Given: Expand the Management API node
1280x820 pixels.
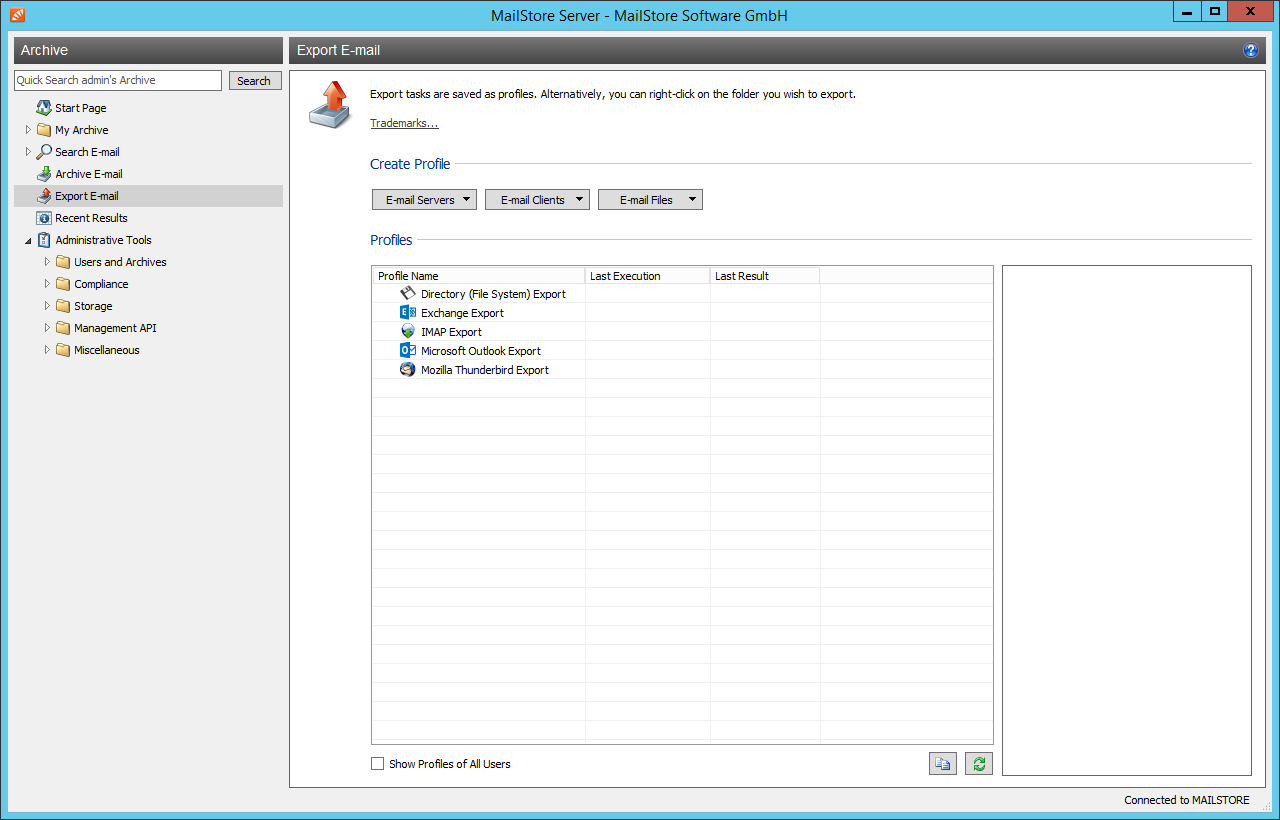Looking at the screenshot, I should 47,328.
